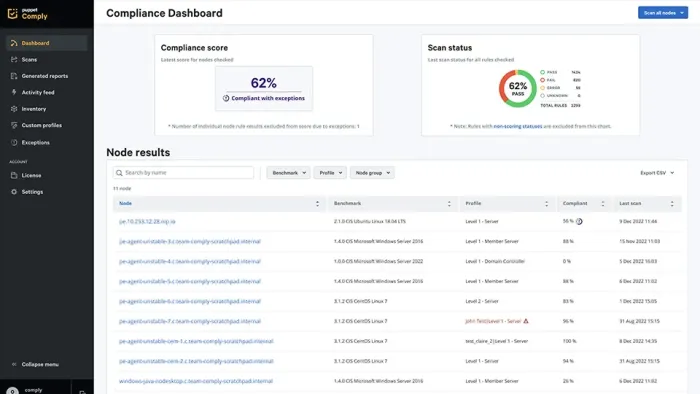Click the Custom profiles sidebar icon
700x394 pixels.
point(14,125)
